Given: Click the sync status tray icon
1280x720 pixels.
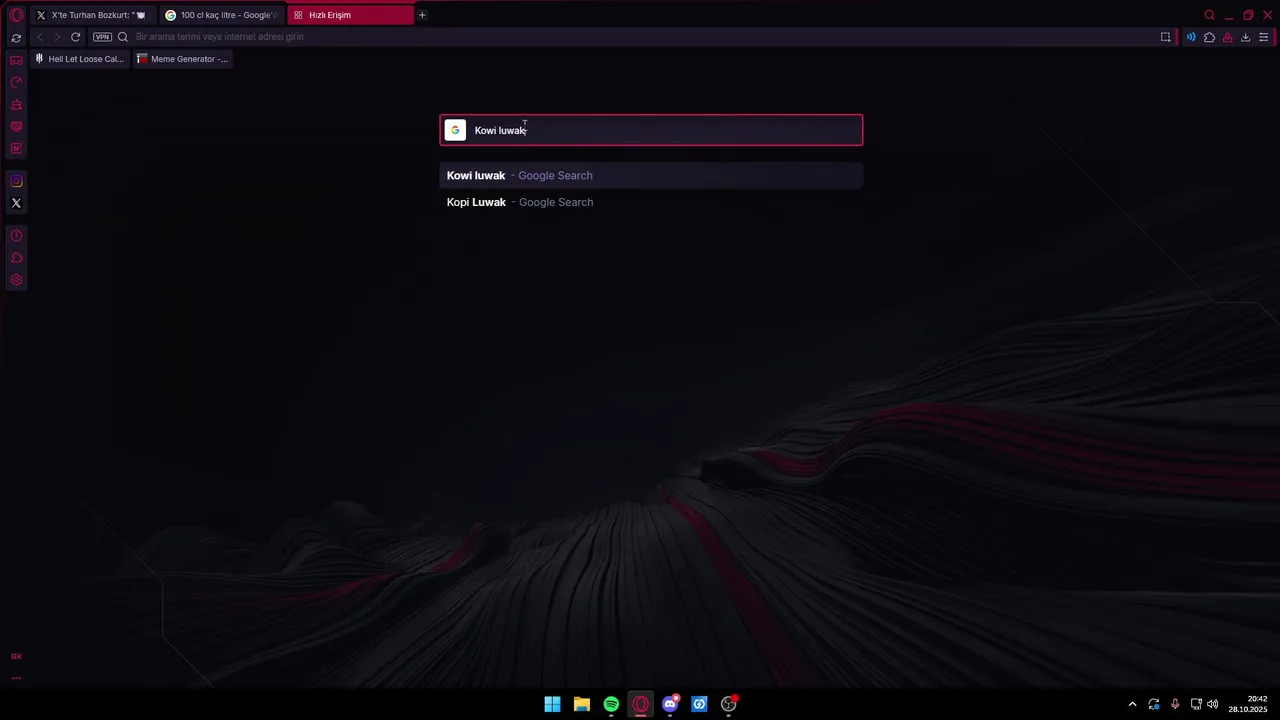Looking at the screenshot, I should pos(1154,704).
